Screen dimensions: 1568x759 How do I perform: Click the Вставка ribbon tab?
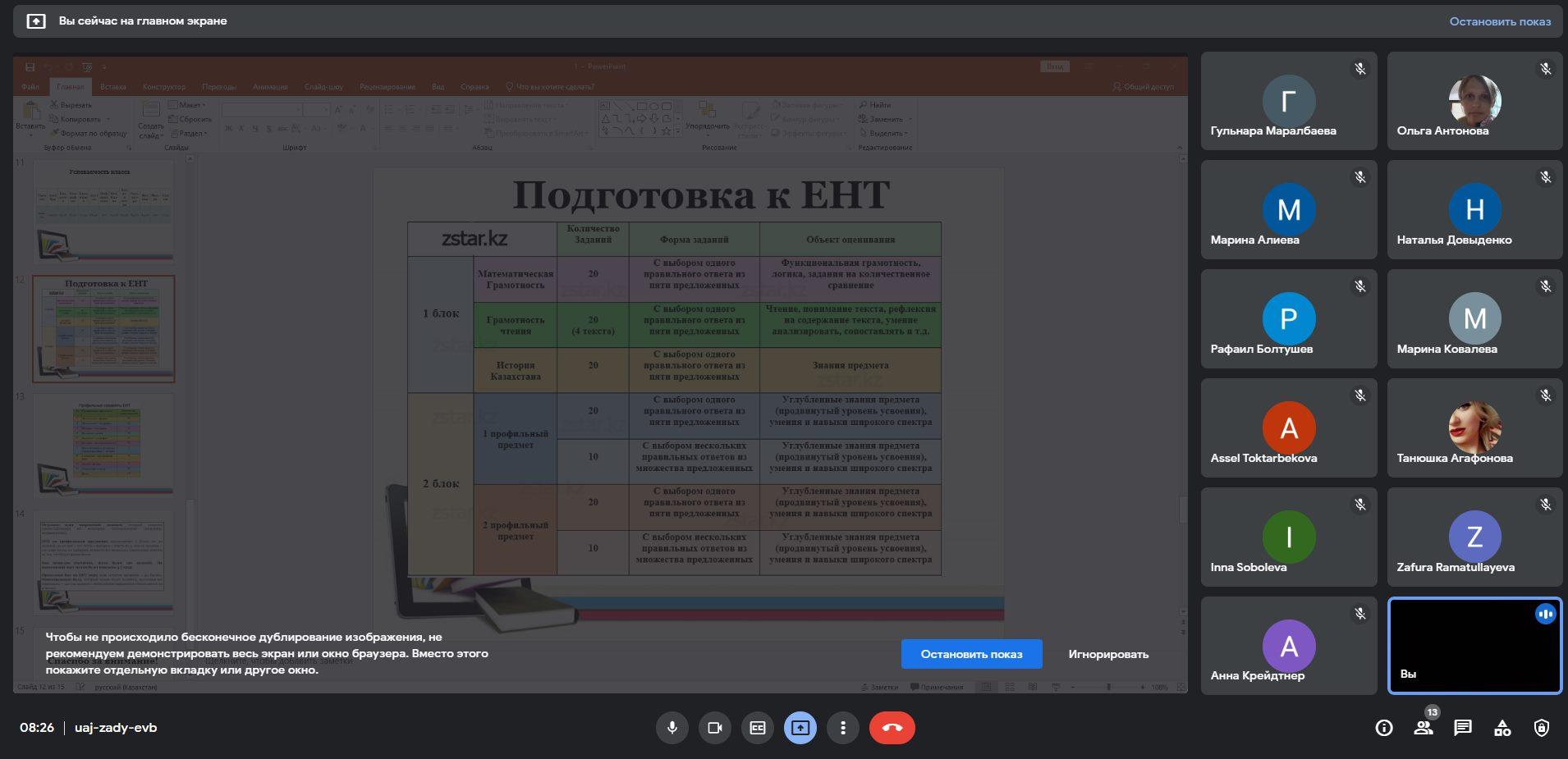[113, 86]
